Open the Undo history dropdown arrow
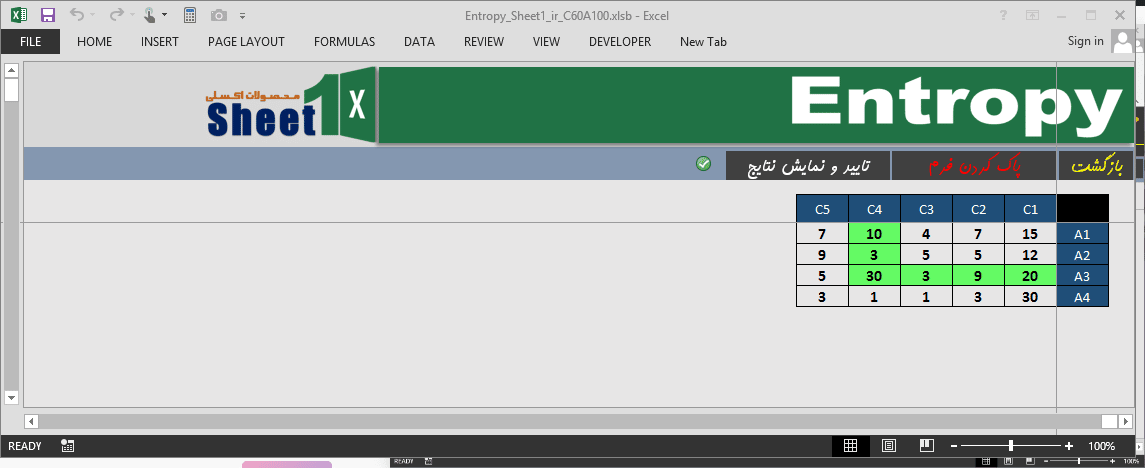Viewport: 1145px width, 468px height. (x=92, y=16)
